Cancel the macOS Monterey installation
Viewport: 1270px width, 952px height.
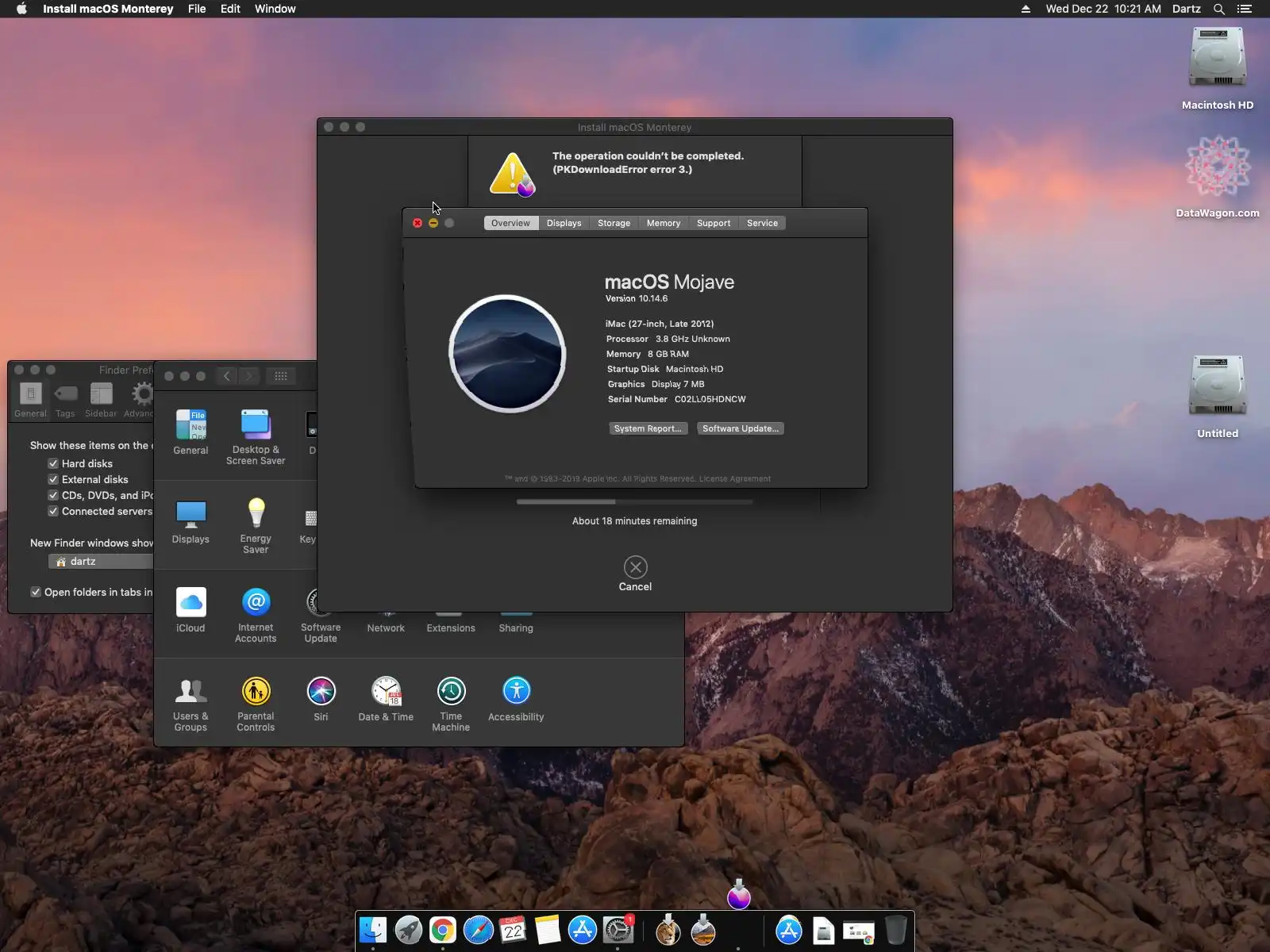tap(635, 574)
